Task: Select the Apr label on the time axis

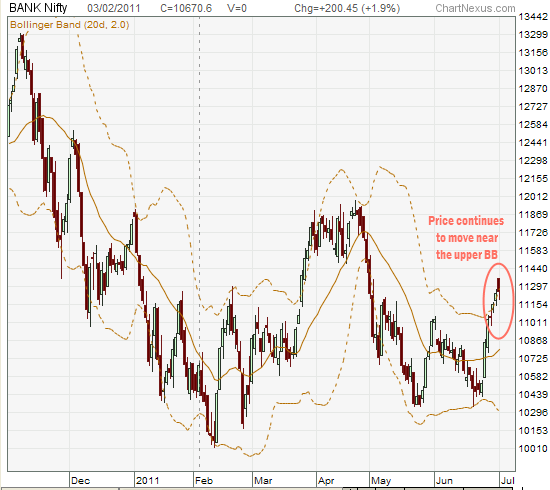Action: pyautogui.click(x=326, y=480)
